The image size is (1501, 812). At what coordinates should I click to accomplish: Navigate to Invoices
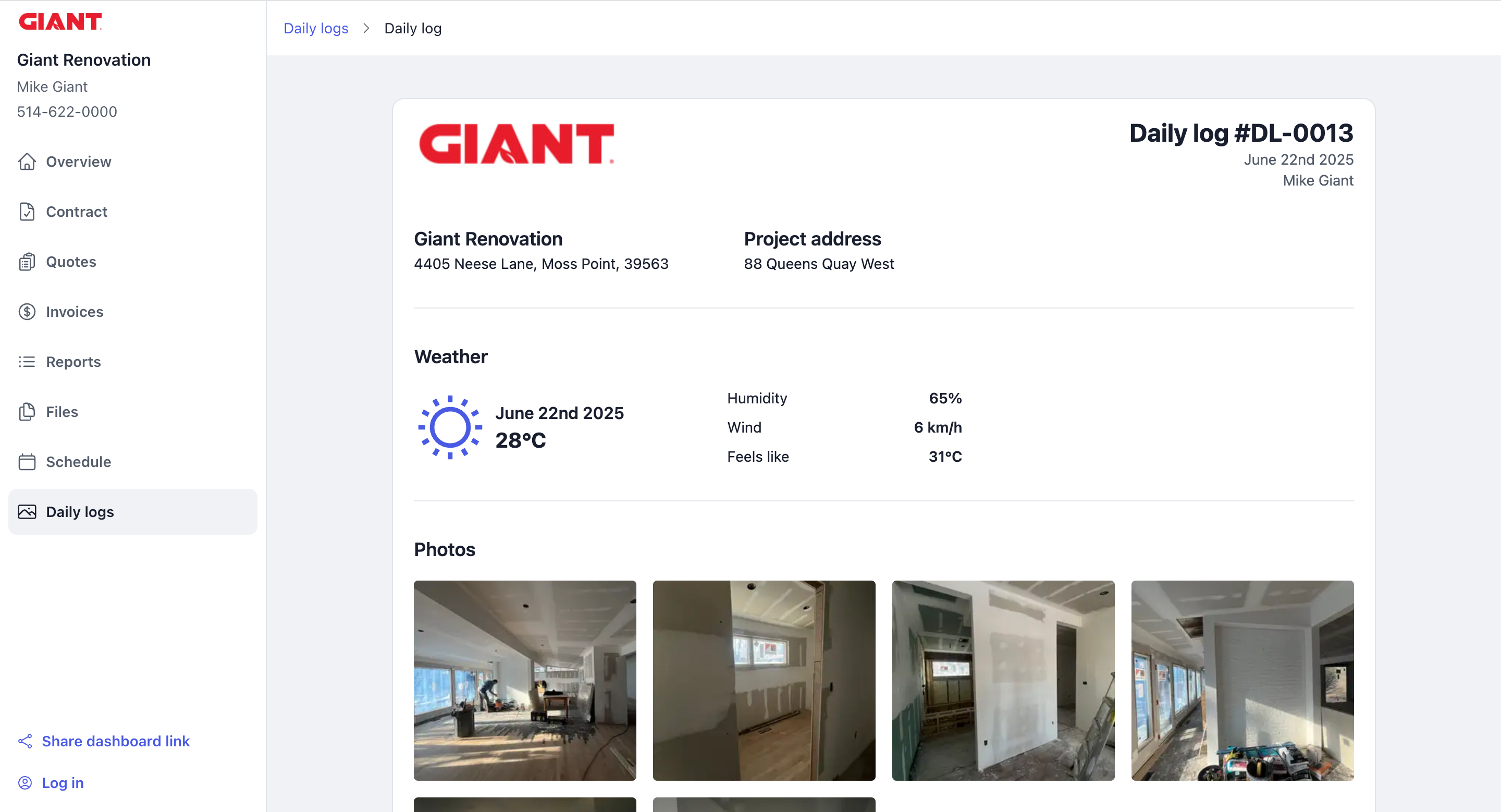[133, 312]
